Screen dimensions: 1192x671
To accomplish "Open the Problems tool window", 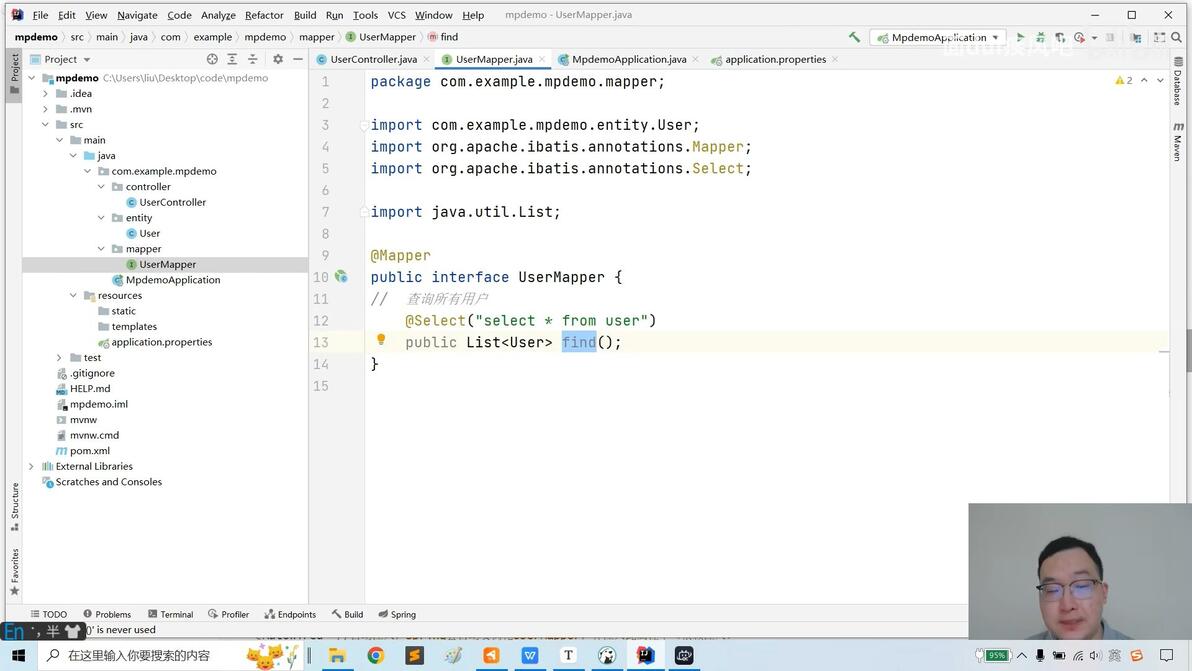I will [107, 614].
